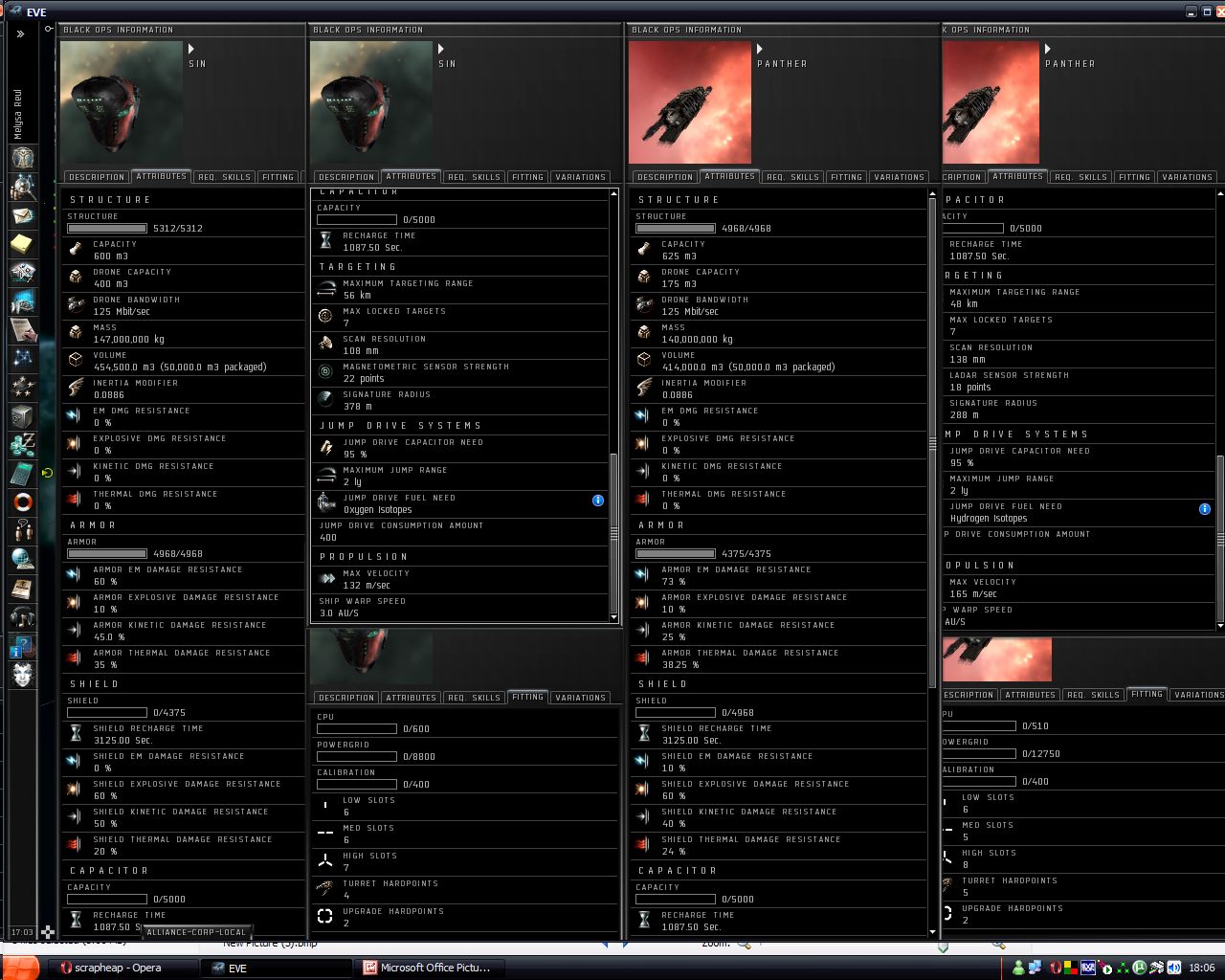Expand the sidebar with the double chevron
This screenshot has width=1225, height=980.
click(20, 33)
